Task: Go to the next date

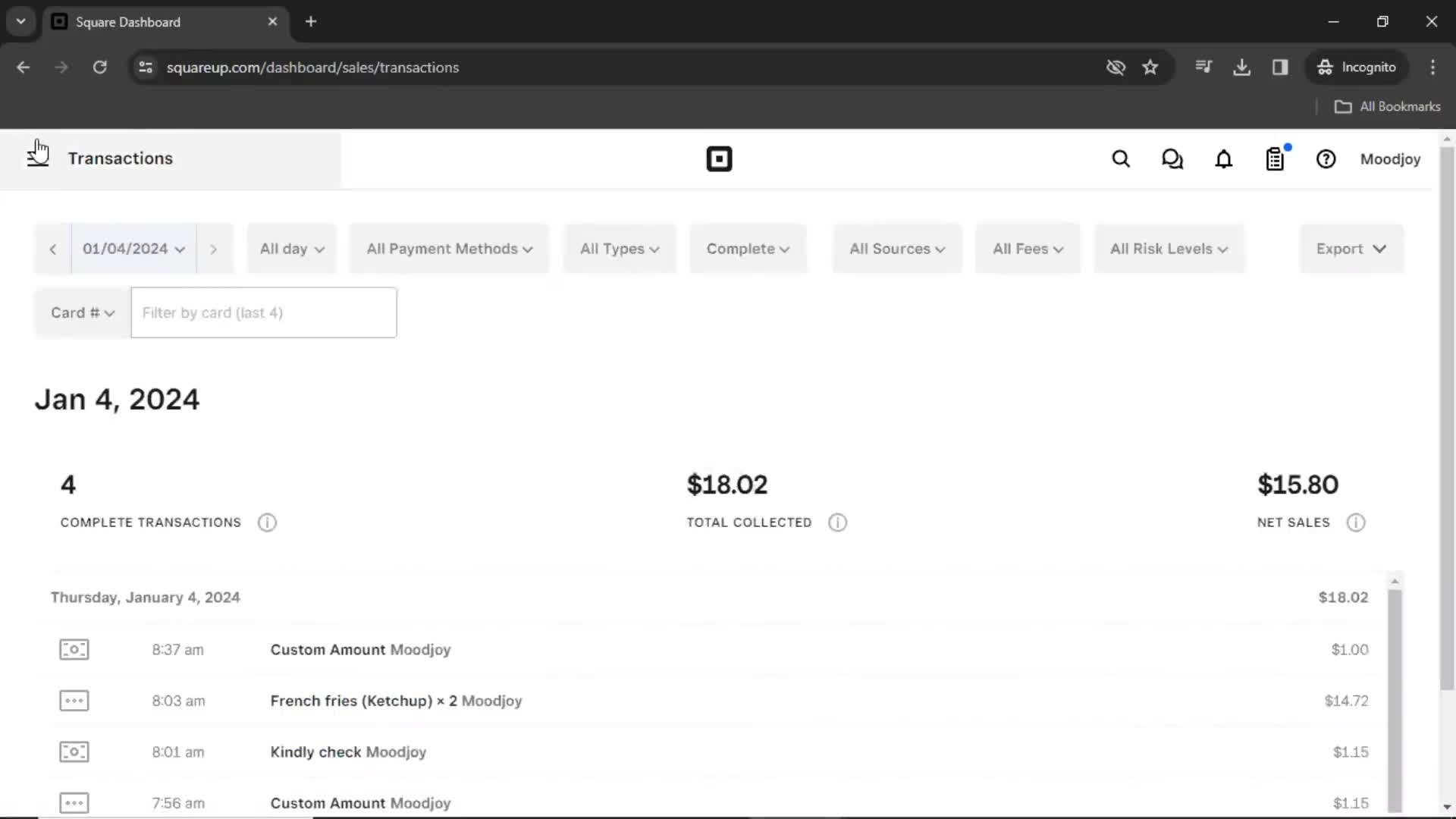Action: pyautogui.click(x=214, y=249)
